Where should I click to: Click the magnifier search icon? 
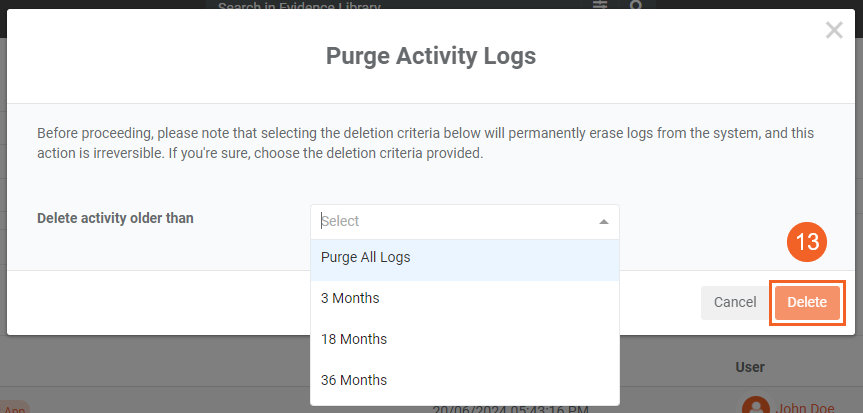[x=636, y=6]
